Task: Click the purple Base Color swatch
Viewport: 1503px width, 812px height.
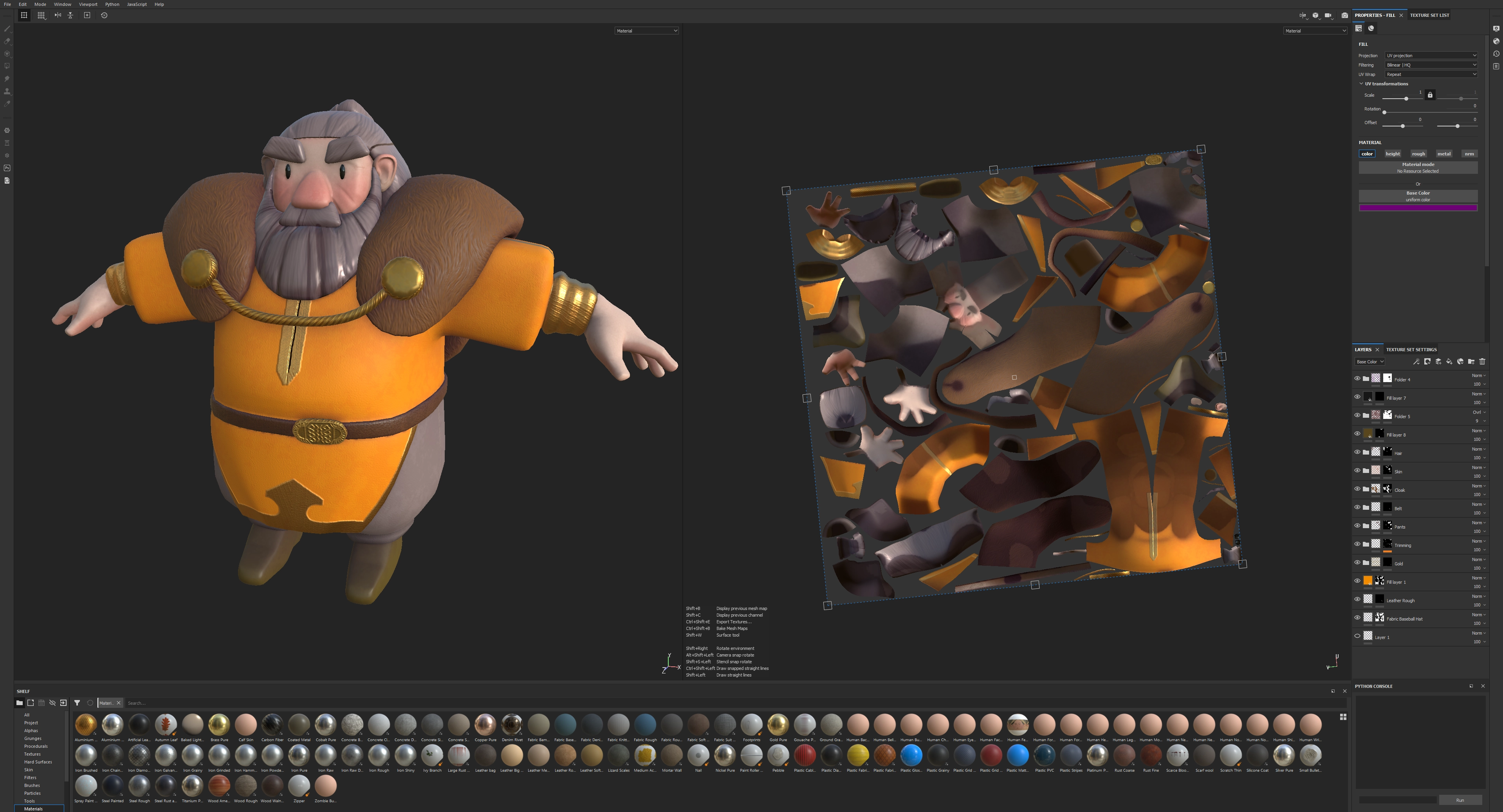Action: coord(1418,208)
